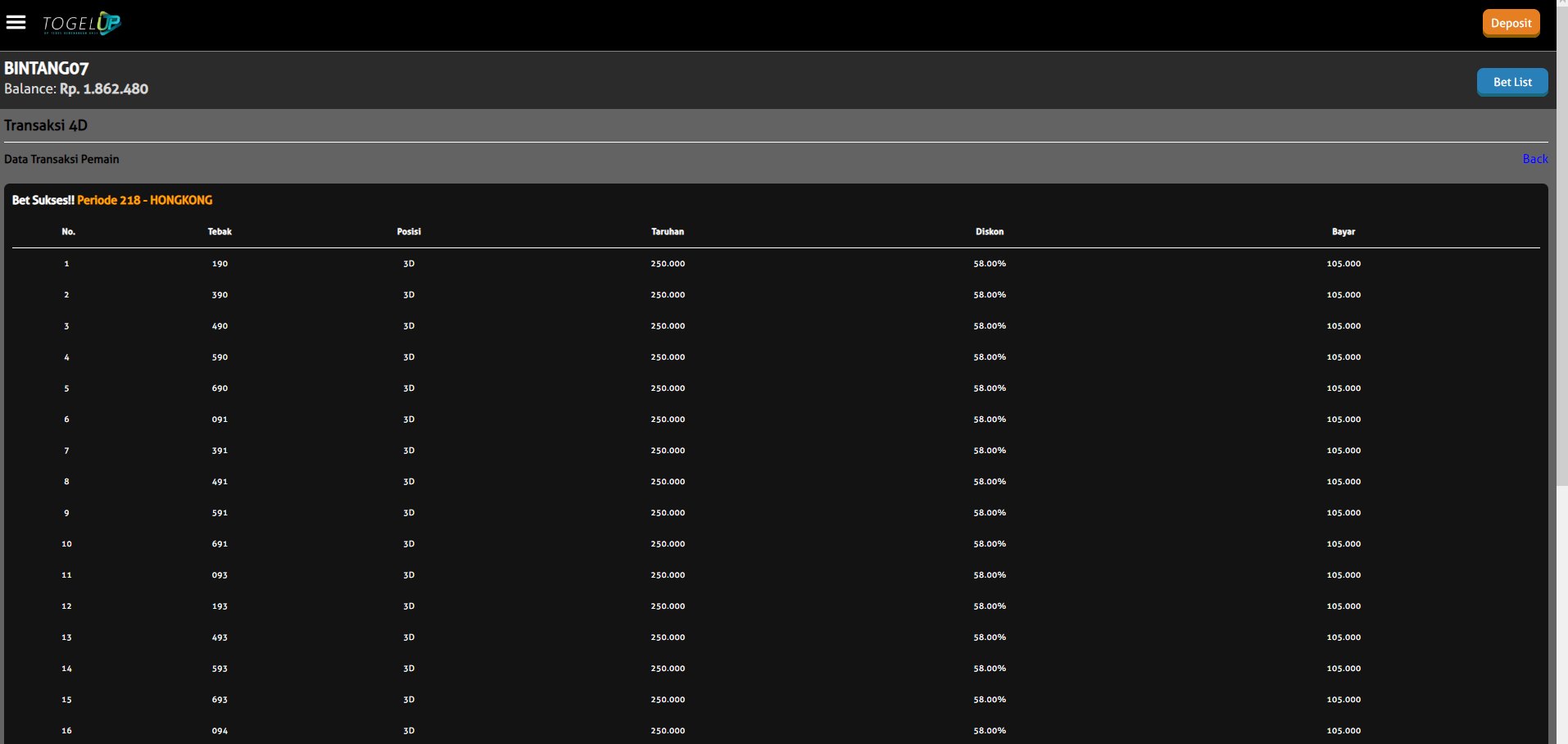The image size is (1568, 744).
Task: Click 3D position in row 591
Action: (409, 513)
